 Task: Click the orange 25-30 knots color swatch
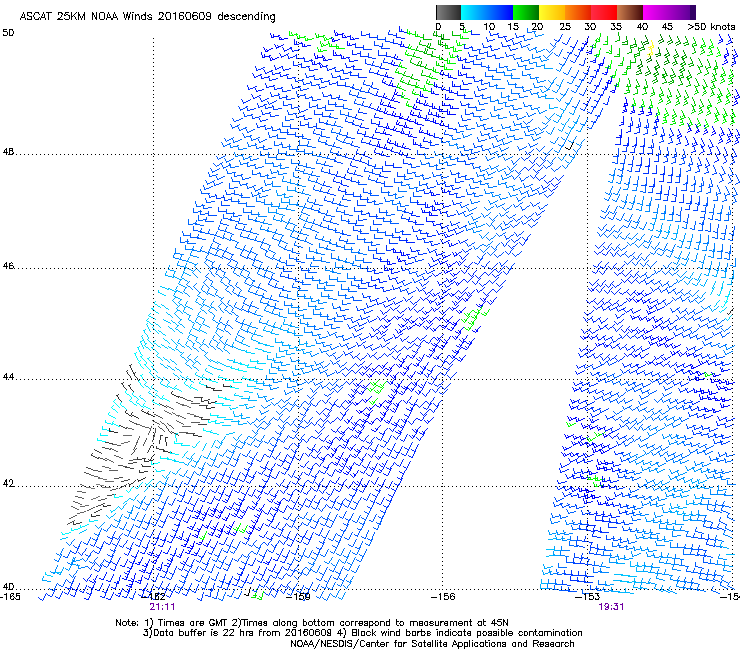578,12
